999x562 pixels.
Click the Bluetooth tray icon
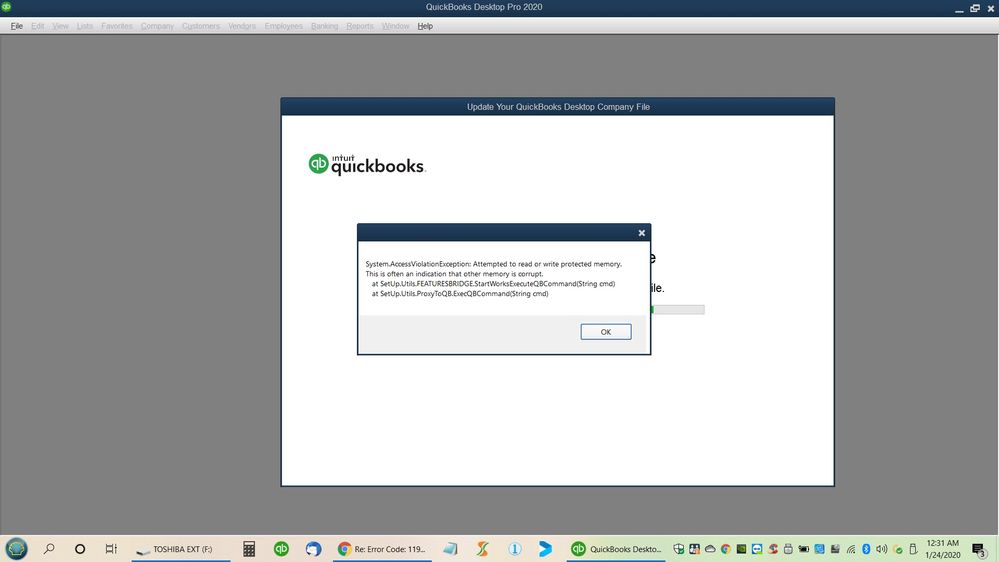click(866, 549)
